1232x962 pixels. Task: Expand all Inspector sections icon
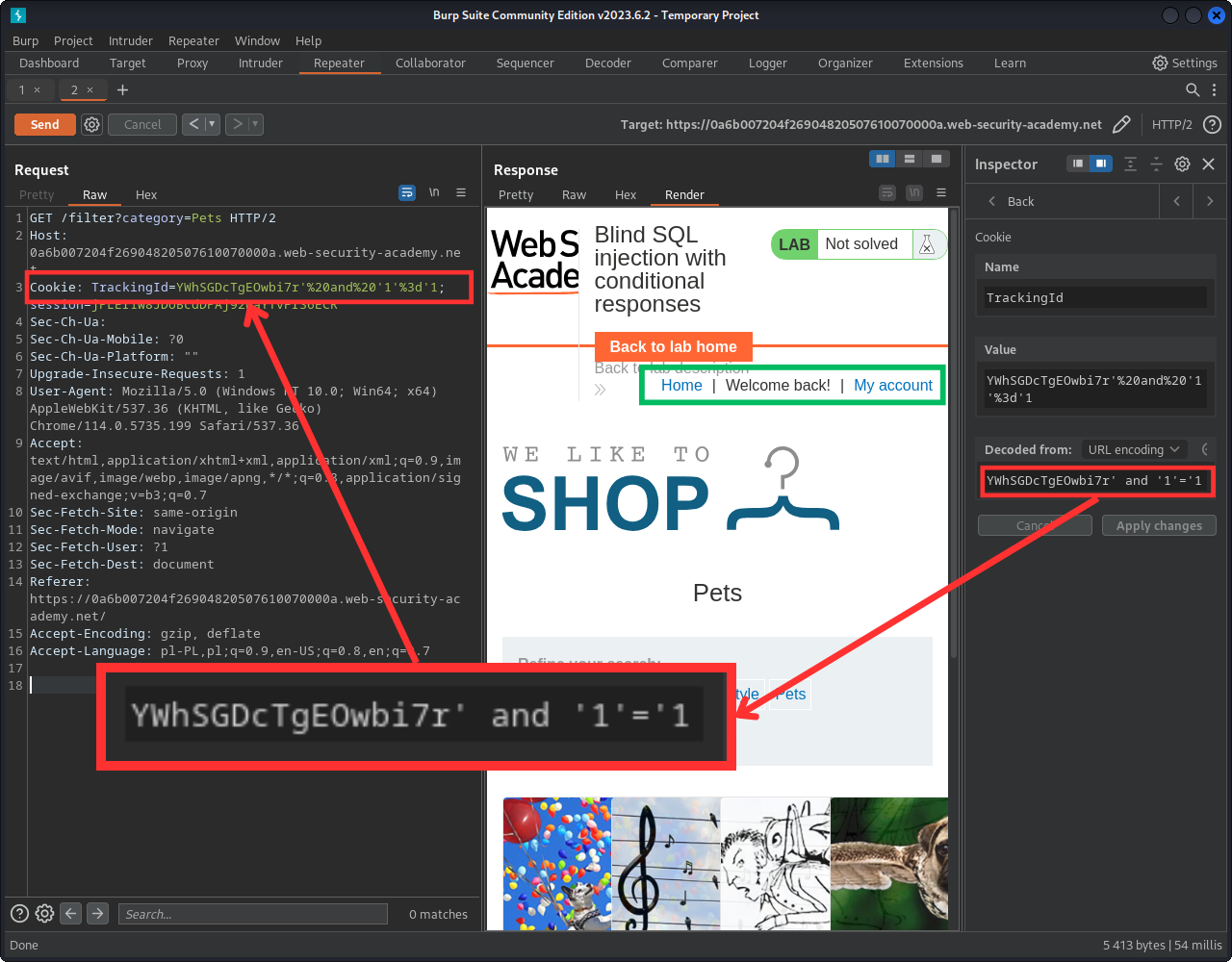tap(1131, 164)
